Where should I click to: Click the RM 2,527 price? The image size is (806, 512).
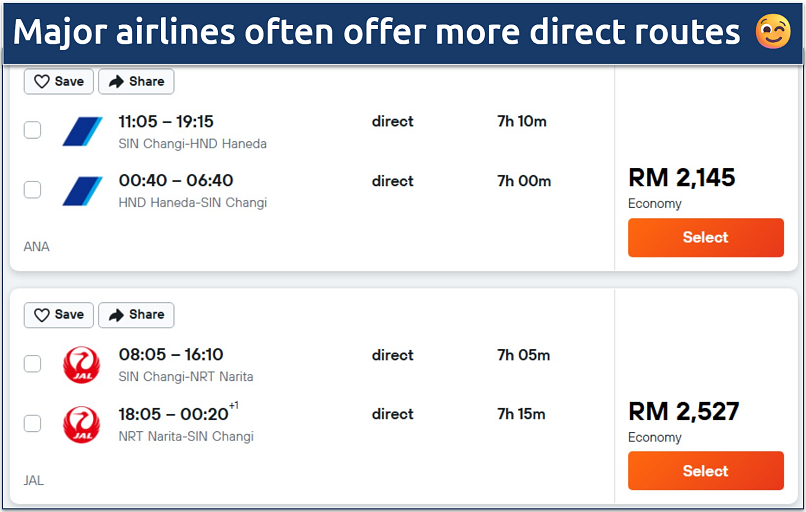pyautogui.click(x=683, y=411)
